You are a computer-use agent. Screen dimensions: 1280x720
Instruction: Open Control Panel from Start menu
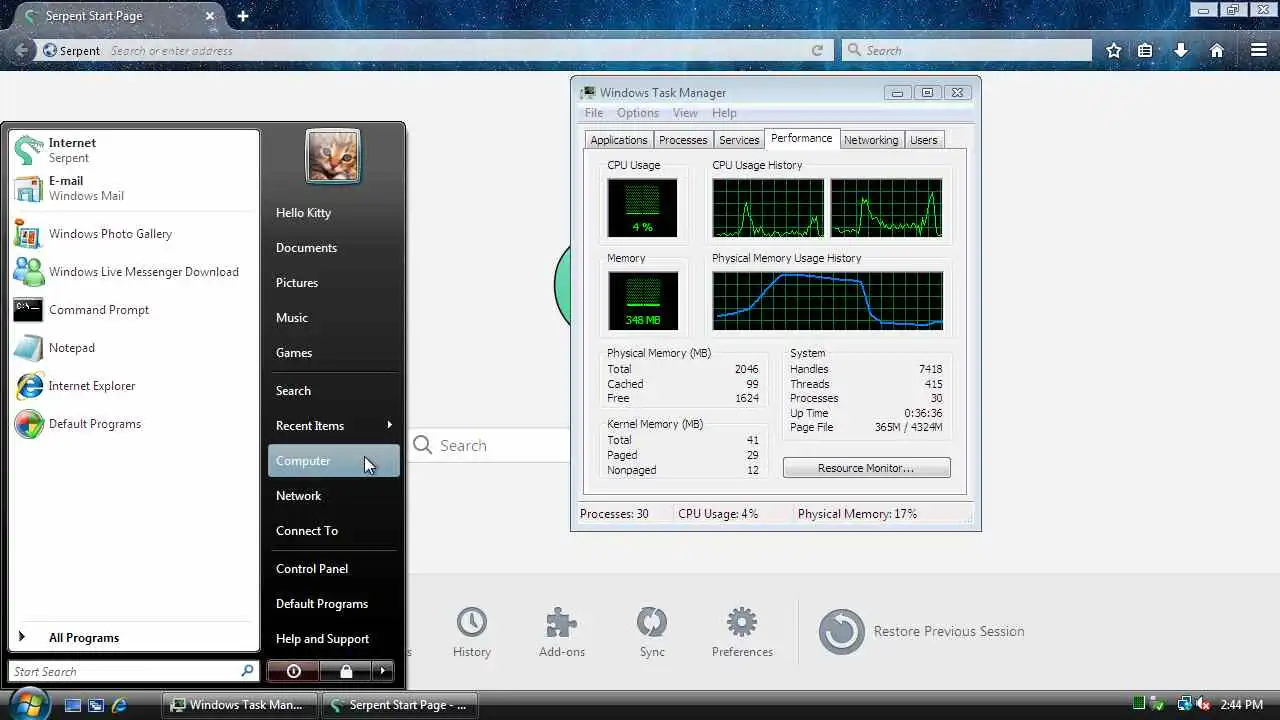click(x=333, y=569)
